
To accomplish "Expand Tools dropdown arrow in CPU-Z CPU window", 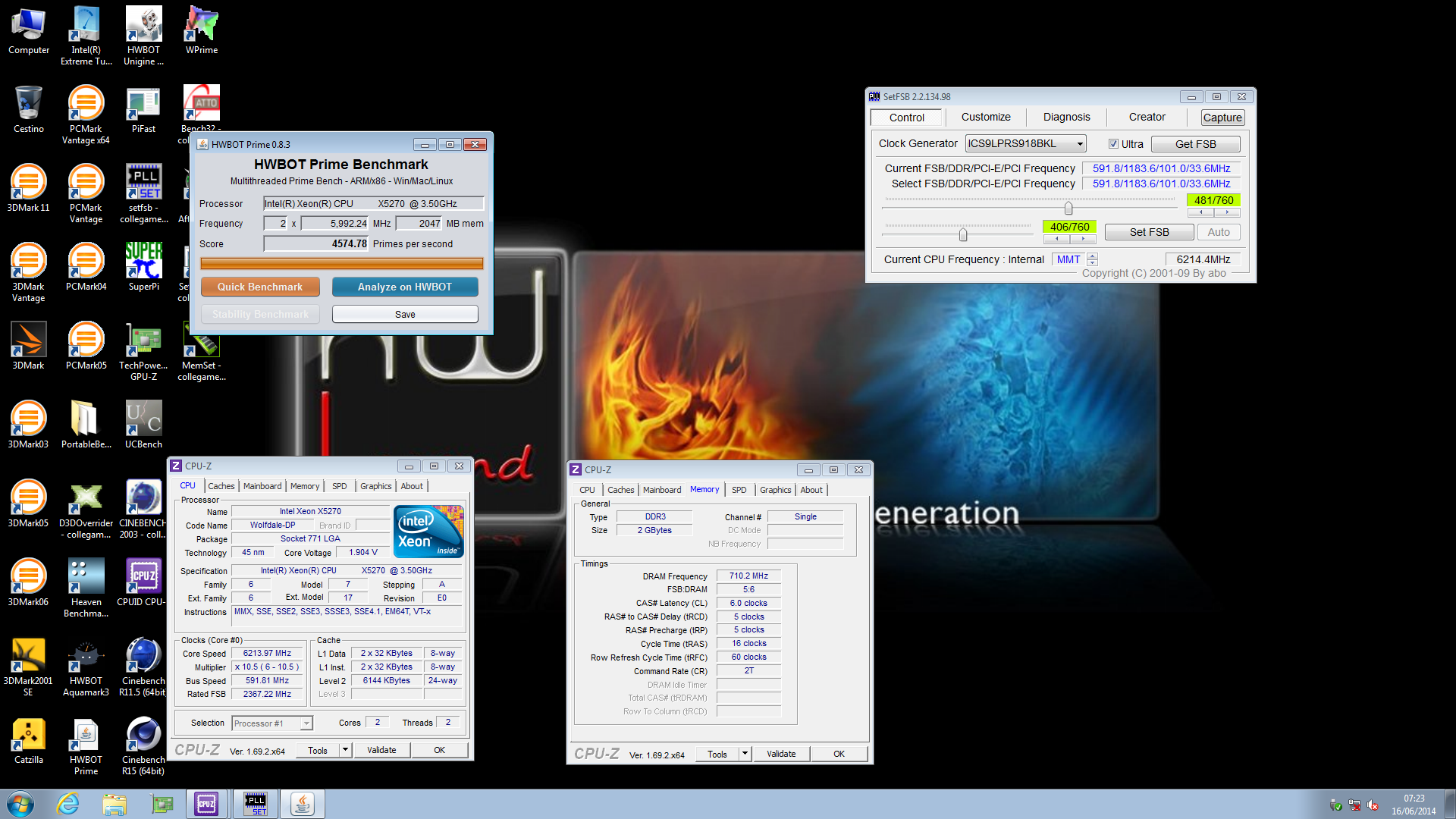I will [345, 750].
